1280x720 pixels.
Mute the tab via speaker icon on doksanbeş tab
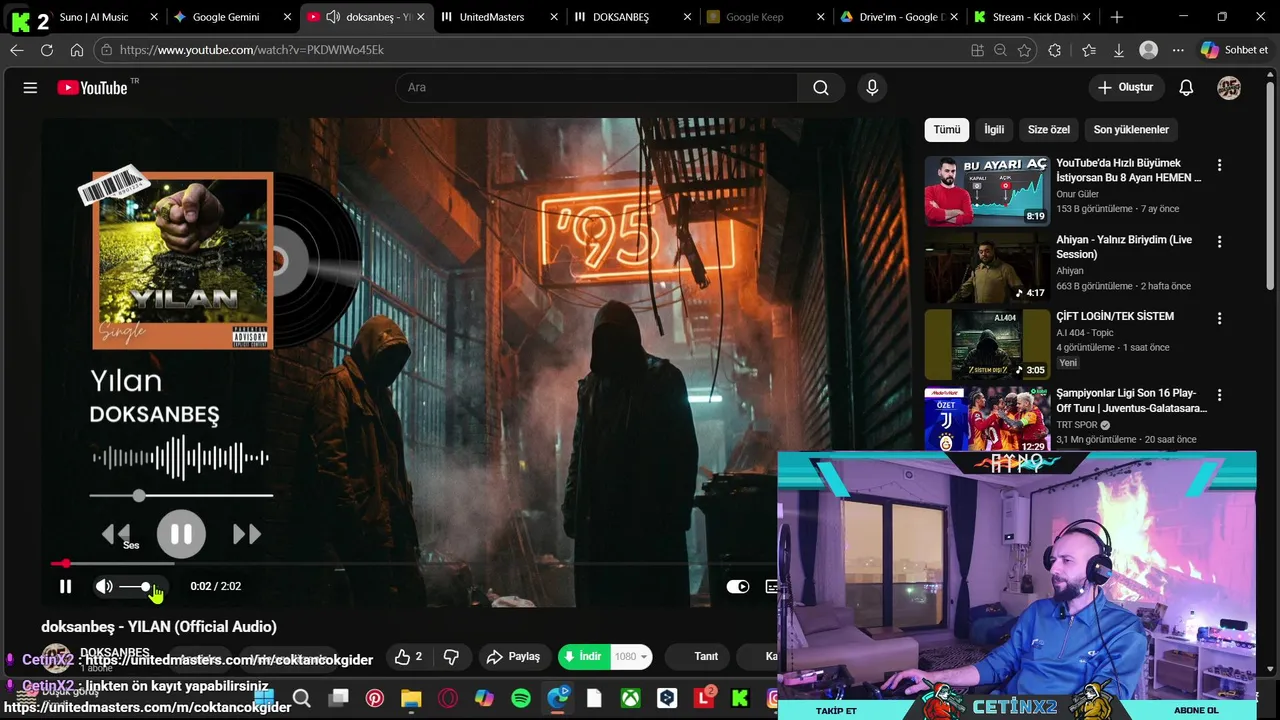click(x=333, y=17)
